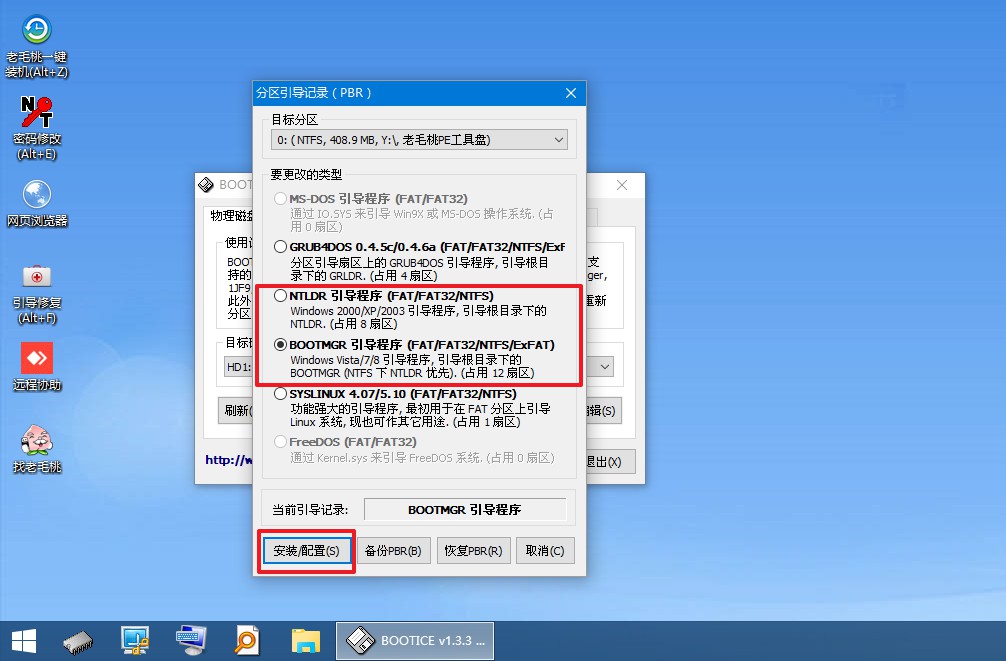Launch 远程协助 desktop icon

click(x=37, y=367)
